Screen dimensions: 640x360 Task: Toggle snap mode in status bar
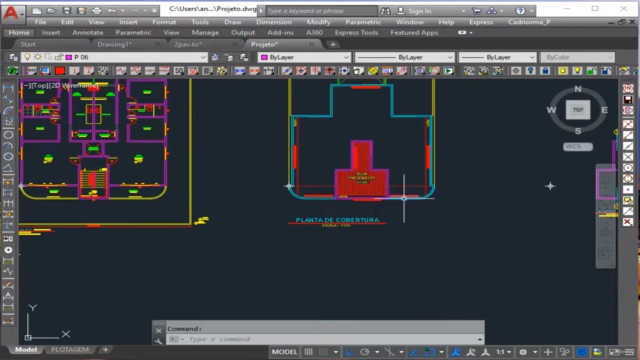[323, 352]
